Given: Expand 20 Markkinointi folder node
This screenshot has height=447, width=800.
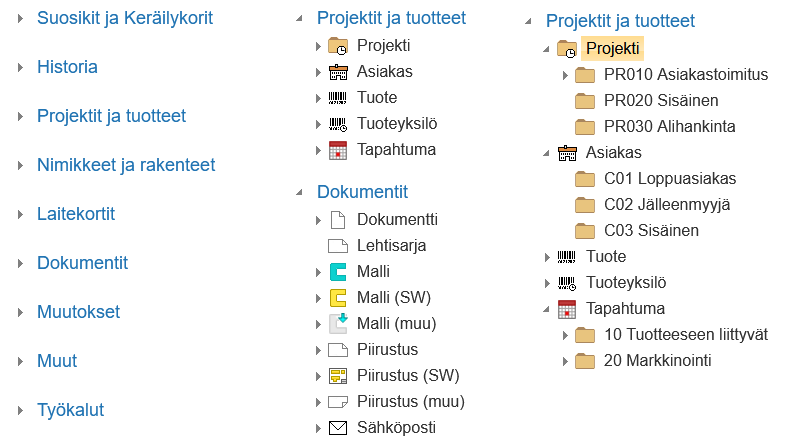Looking at the screenshot, I should [565, 361].
